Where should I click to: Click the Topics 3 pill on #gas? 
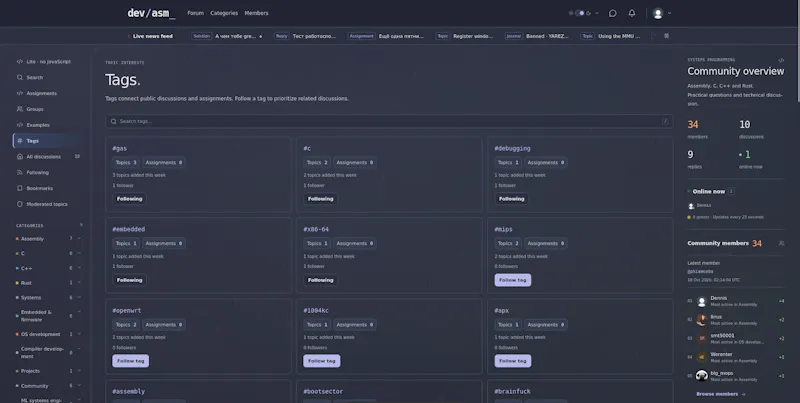point(126,163)
